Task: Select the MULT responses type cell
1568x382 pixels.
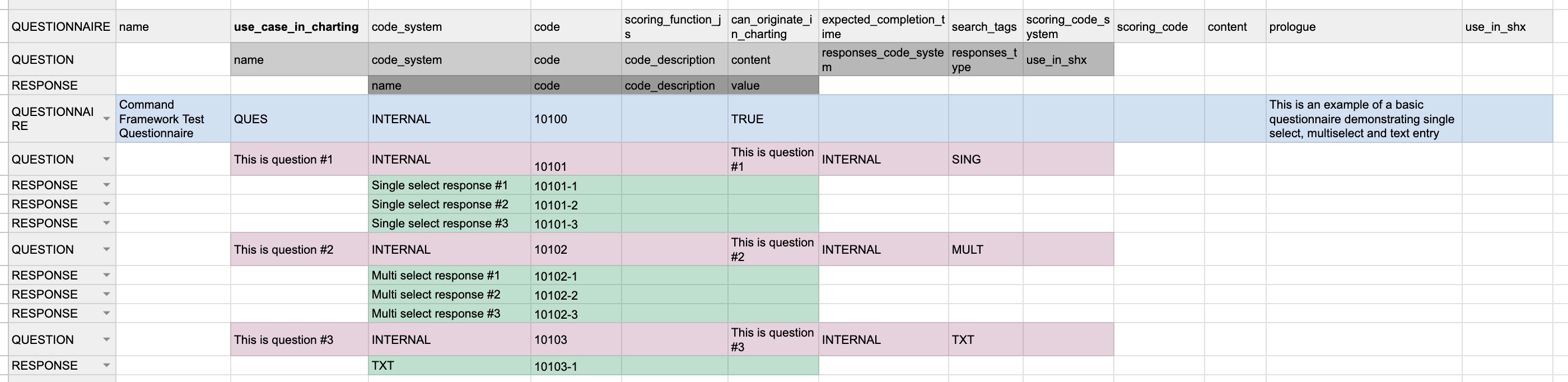Action: click(x=985, y=250)
